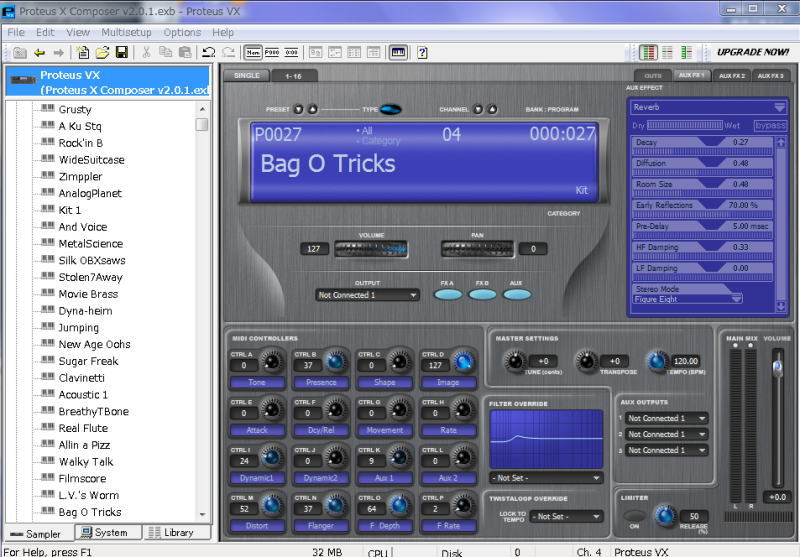Click the Paste toolbar icon
This screenshot has height=557, width=800.
coord(185,52)
